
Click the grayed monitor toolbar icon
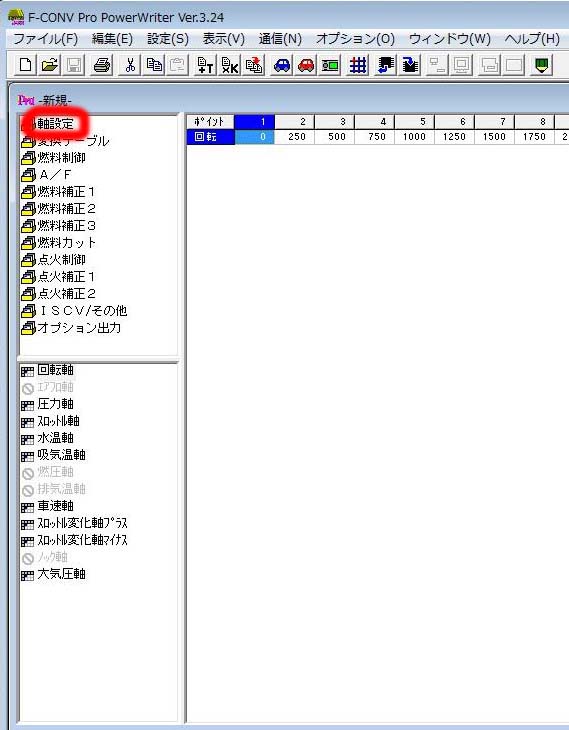pyautogui.click(x=462, y=65)
